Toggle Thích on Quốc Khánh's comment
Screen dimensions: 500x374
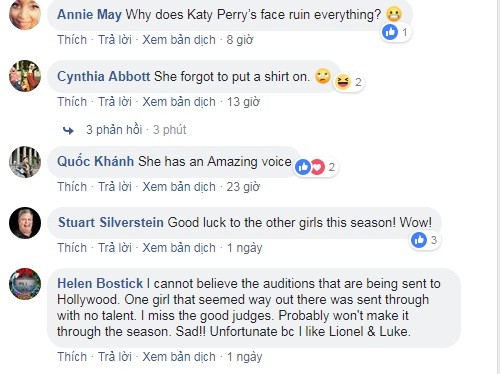point(72,187)
